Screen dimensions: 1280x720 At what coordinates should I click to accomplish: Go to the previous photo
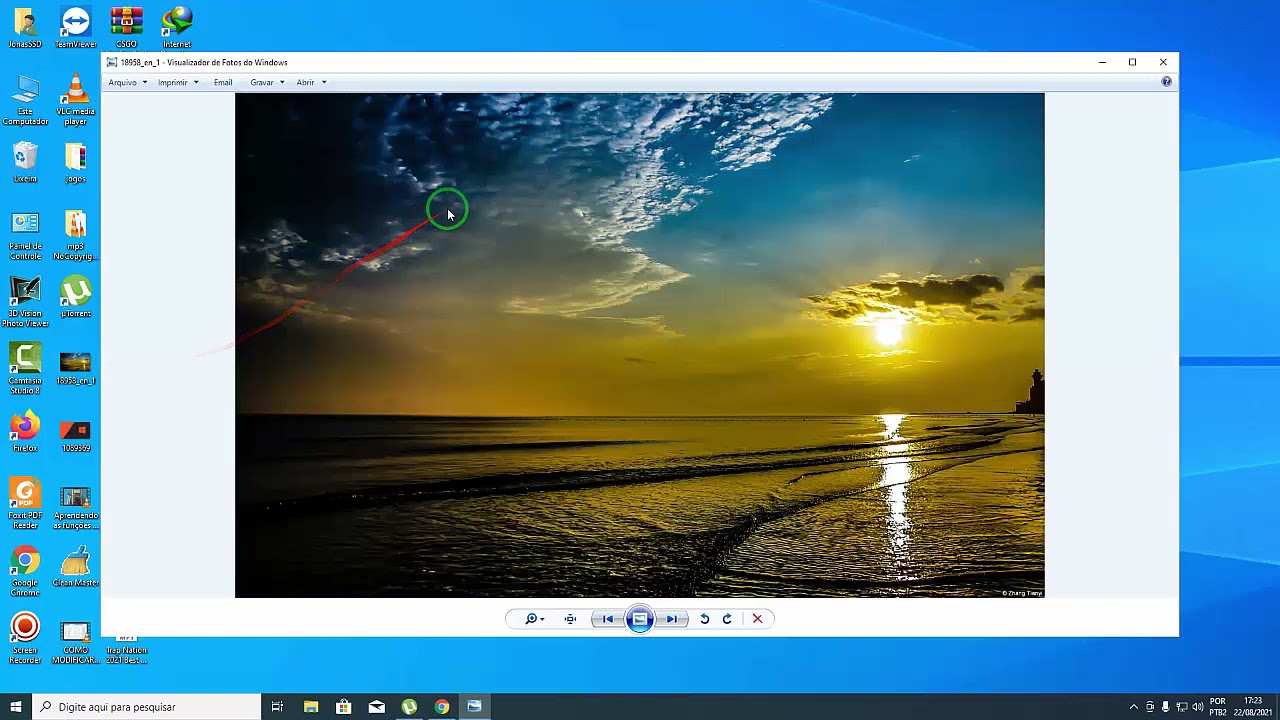coord(607,619)
